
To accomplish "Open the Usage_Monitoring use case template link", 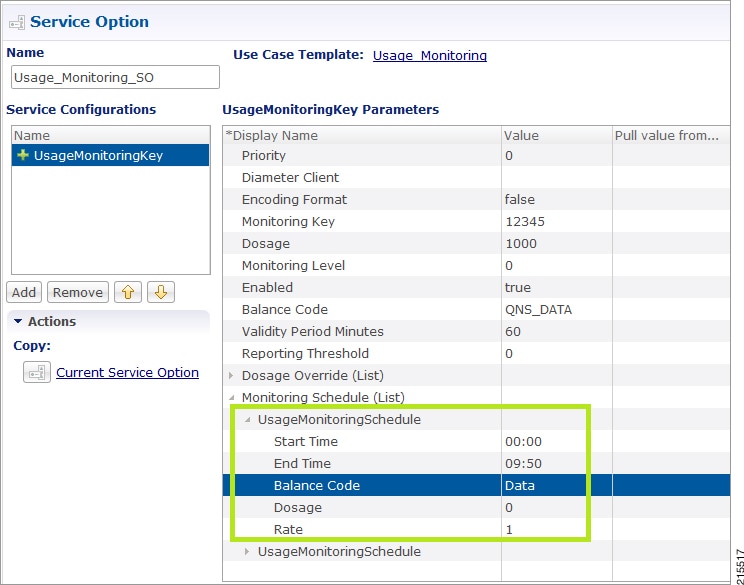I will tap(430, 56).
